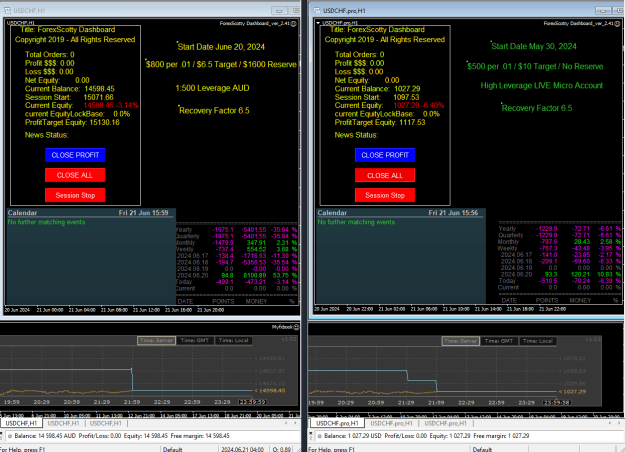The width and height of the screenshot is (625, 452).
Task: Click right tab-scroll arrow in USDCHF.pro,H1 window
Action: tap(619, 423)
